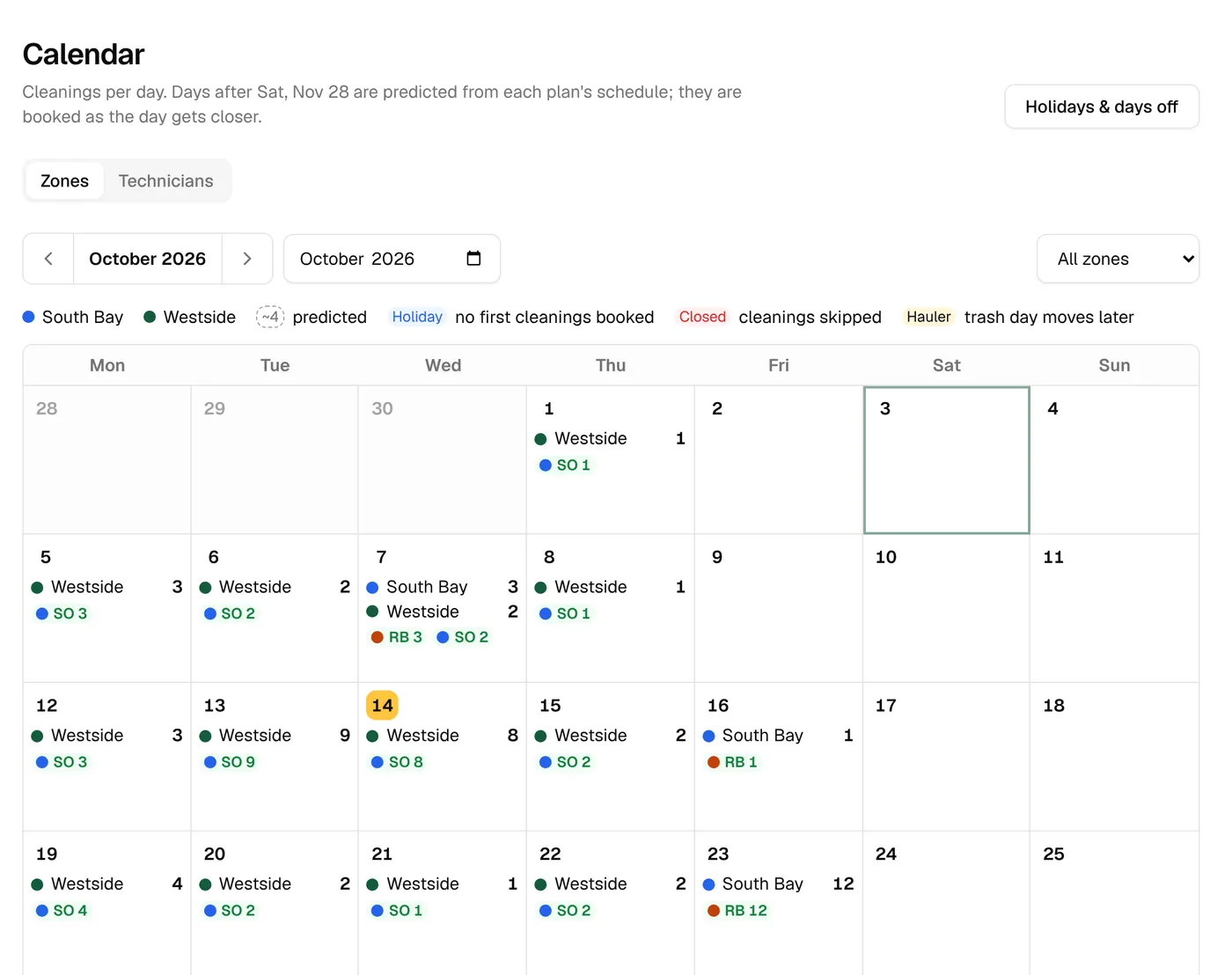The width and height of the screenshot is (1232, 975).
Task: Switch to the Zones tab
Action: pos(64,181)
